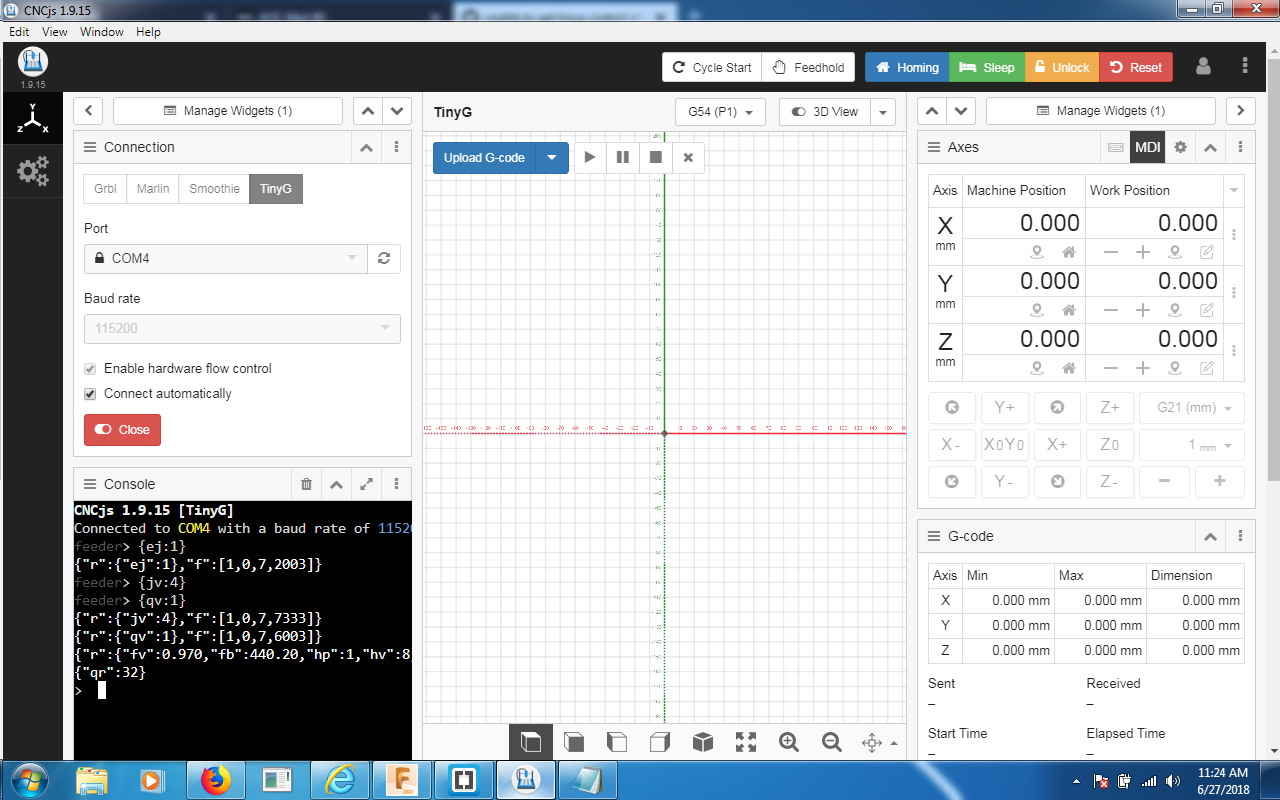Pause the G-code run

(623, 157)
